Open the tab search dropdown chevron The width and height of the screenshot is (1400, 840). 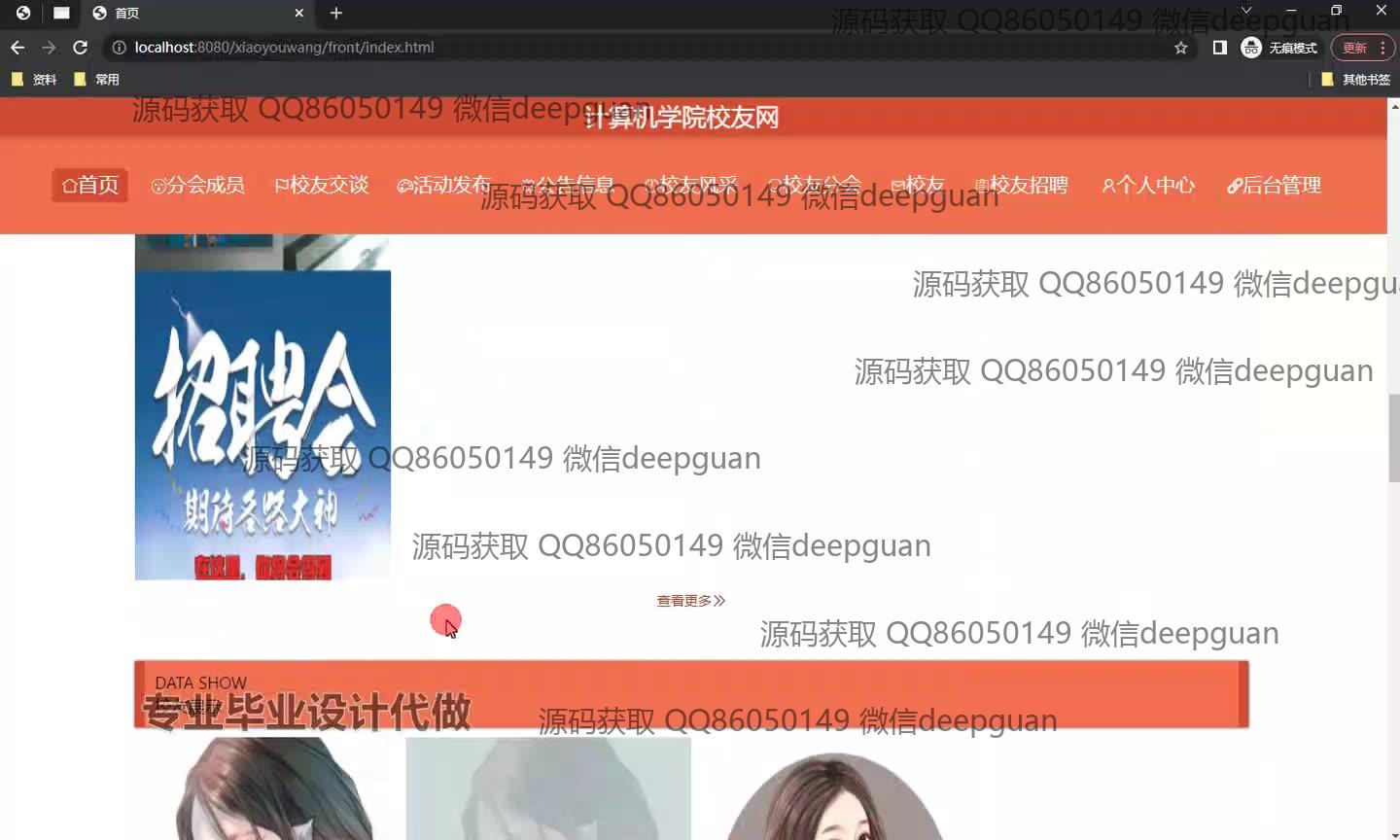[x=1246, y=11]
